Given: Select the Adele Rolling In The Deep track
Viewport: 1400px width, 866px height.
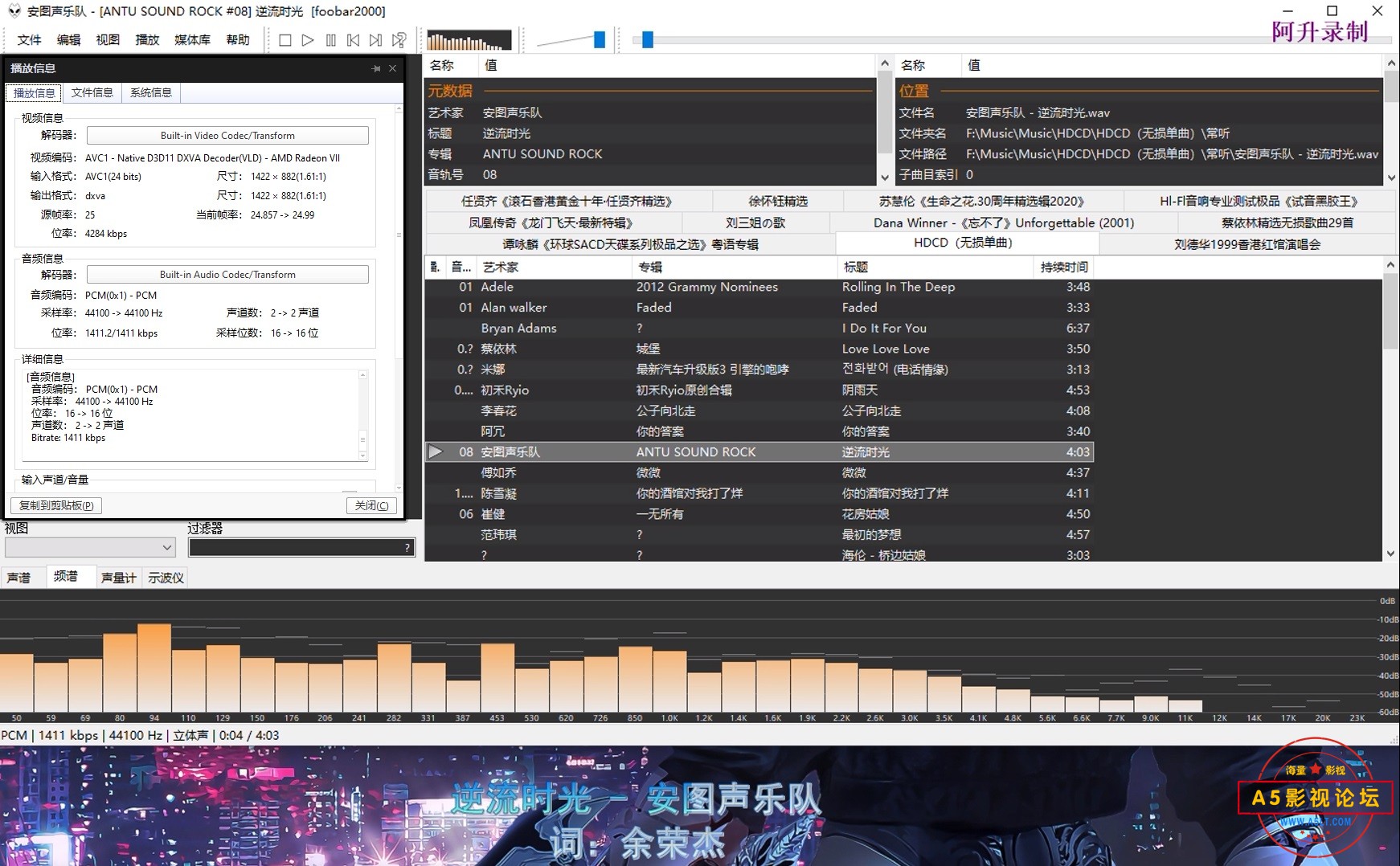Looking at the screenshot, I should [759, 287].
